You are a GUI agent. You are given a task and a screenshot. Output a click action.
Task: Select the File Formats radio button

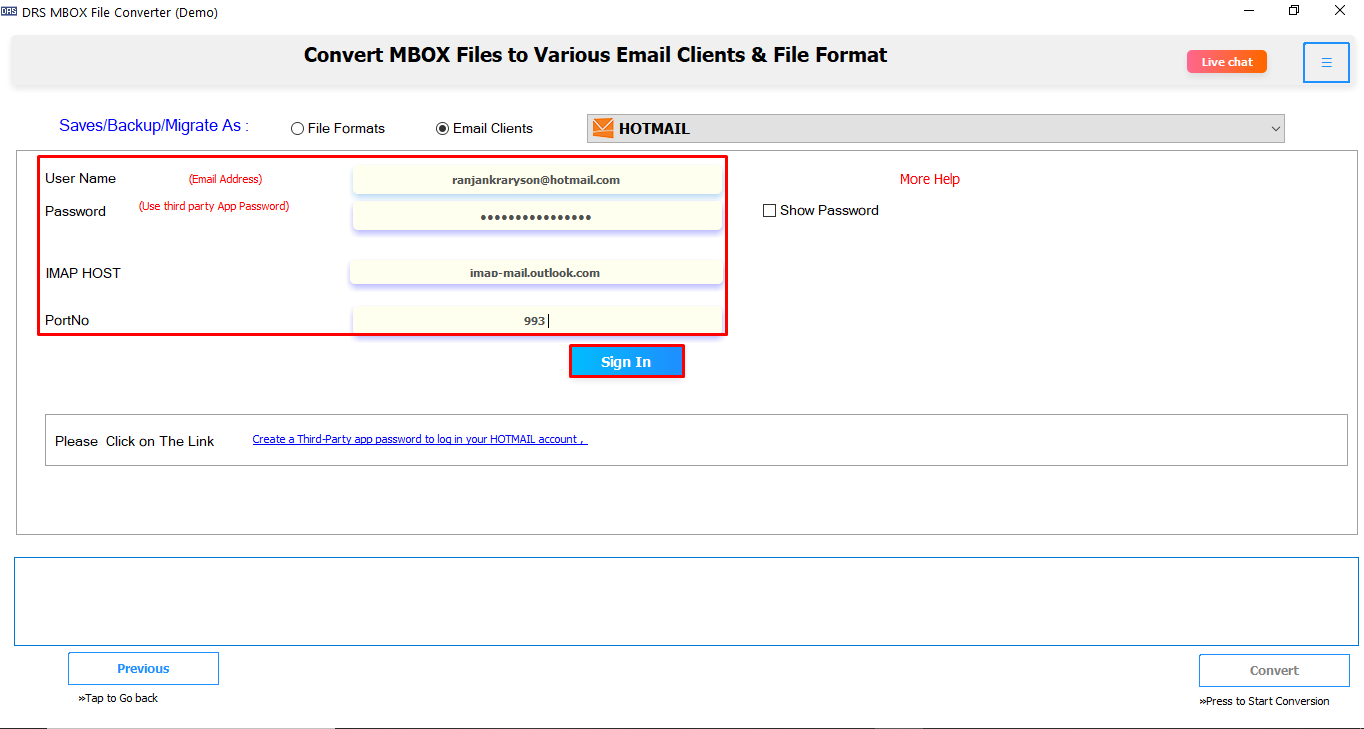coord(297,129)
